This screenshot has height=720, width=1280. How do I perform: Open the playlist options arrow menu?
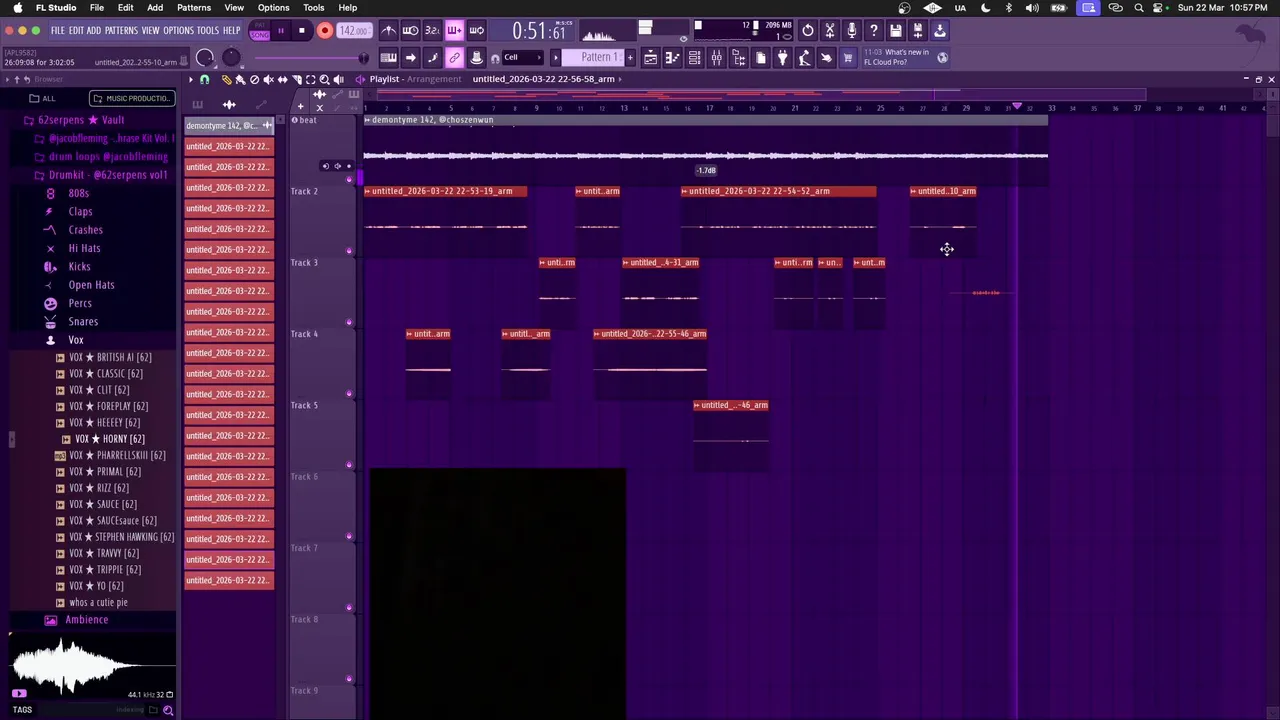[190, 79]
